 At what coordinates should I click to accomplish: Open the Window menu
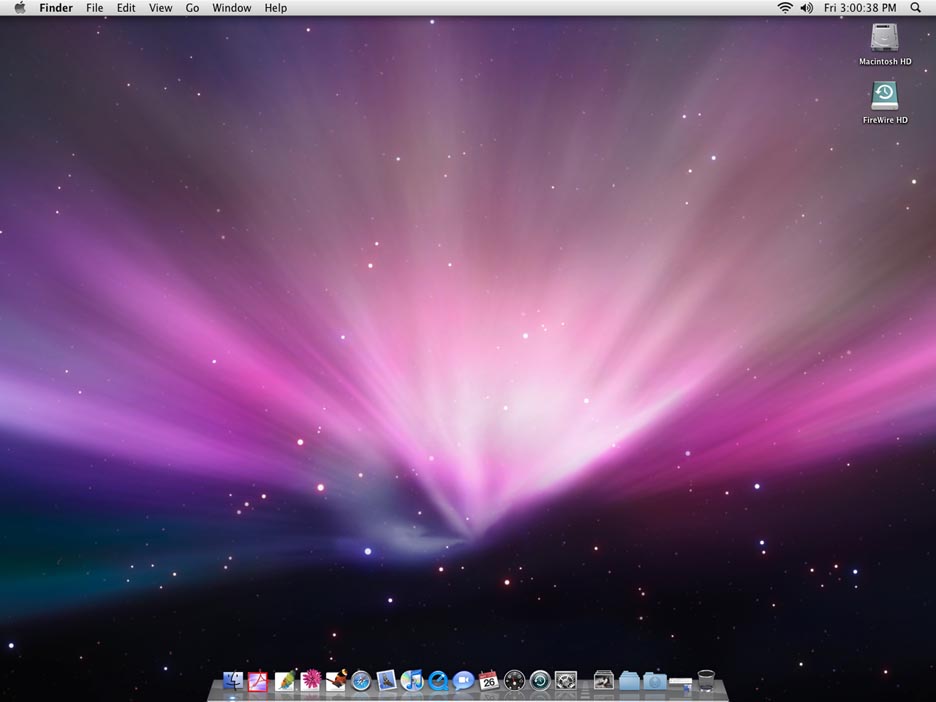[232, 8]
